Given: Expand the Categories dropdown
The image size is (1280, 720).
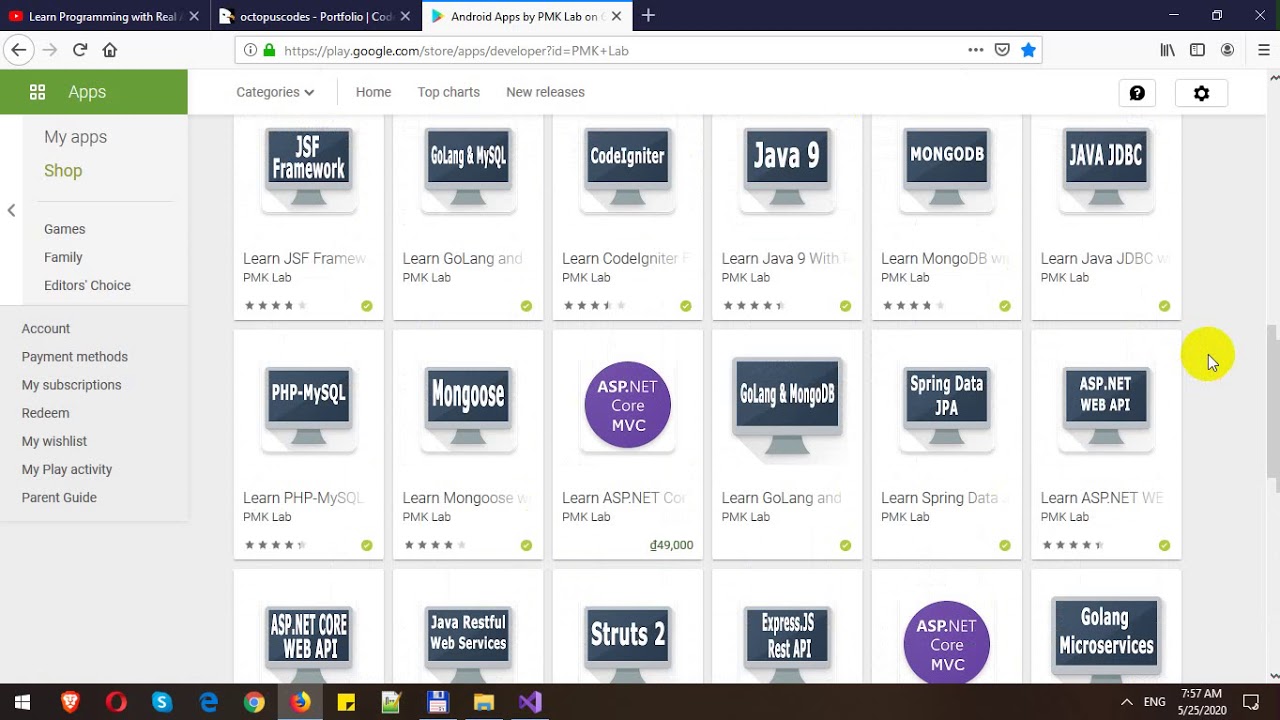Looking at the screenshot, I should pyautogui.click(x=275, y=92).
